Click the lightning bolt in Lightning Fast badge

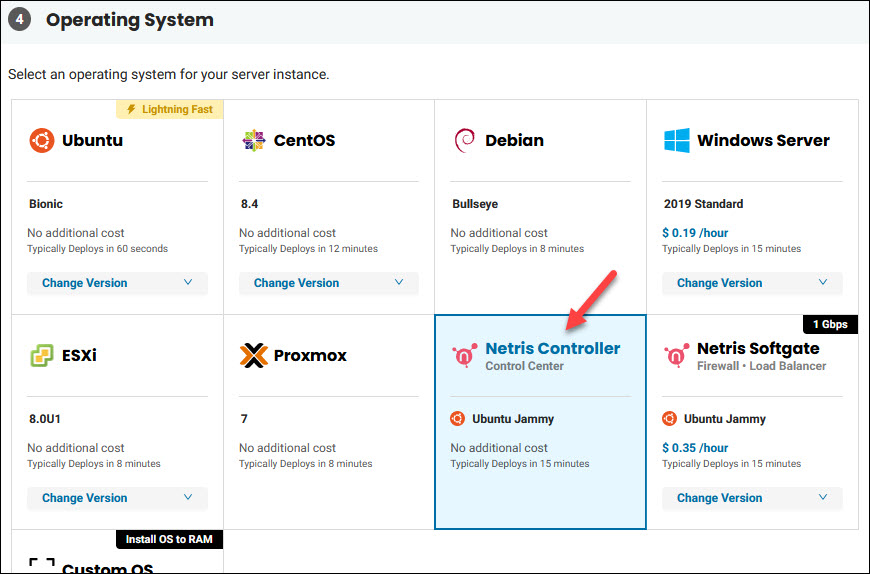click(x=131, y=109)
